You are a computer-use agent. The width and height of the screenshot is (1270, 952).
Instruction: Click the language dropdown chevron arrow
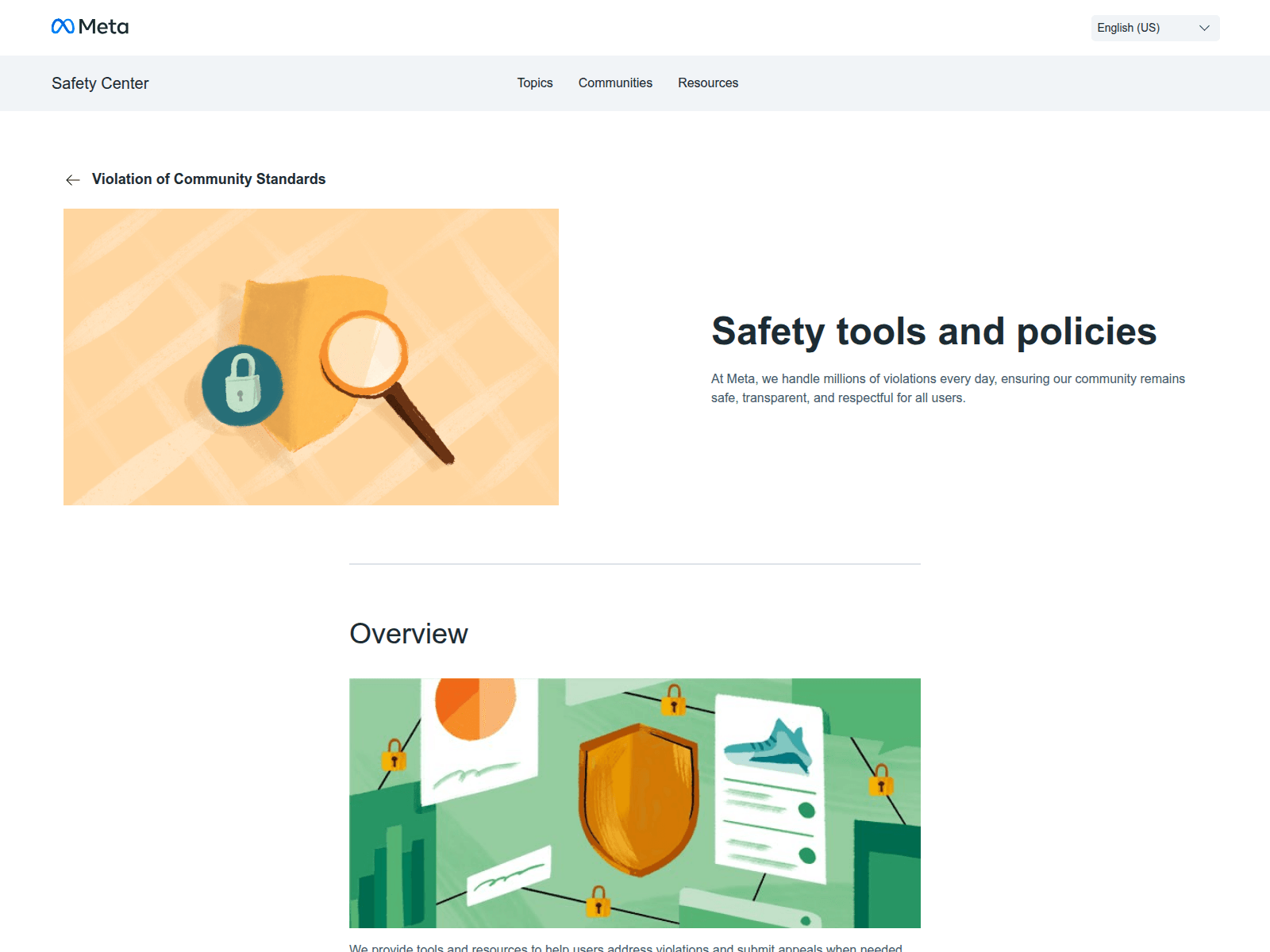[x=1204, y=28]
